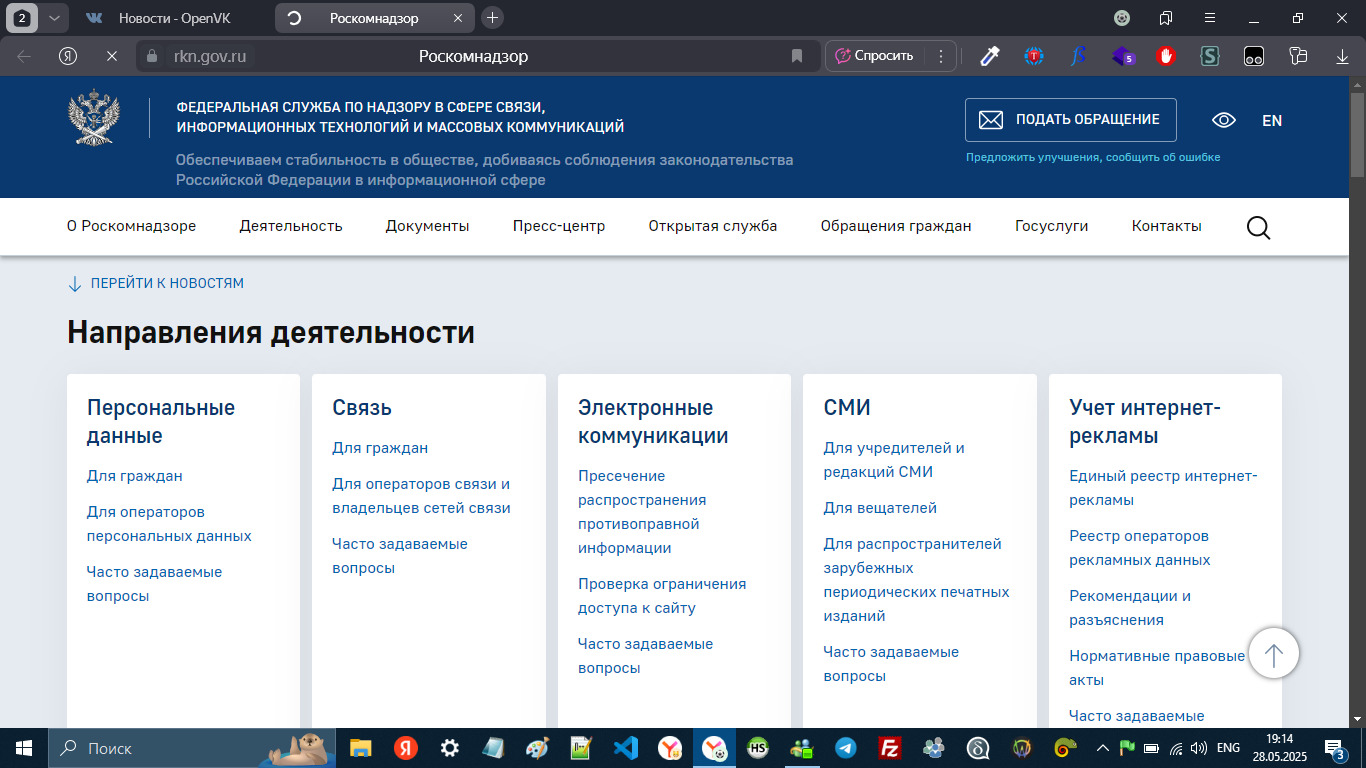
Task: Click the scroll-to-top arrow button
Action: click(x=1273, y=654)
